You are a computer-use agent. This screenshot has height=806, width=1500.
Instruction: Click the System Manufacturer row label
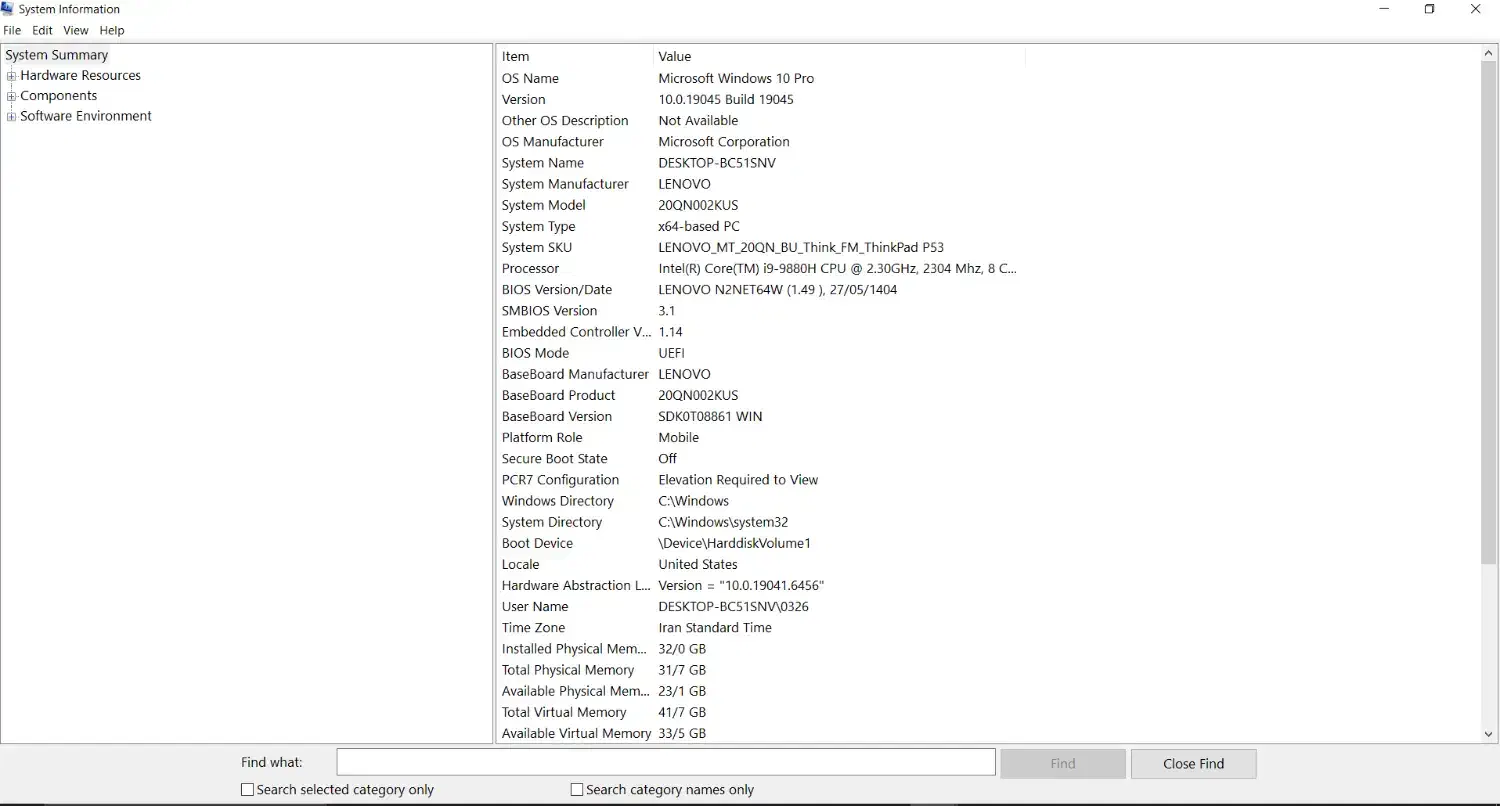[565, 184]
